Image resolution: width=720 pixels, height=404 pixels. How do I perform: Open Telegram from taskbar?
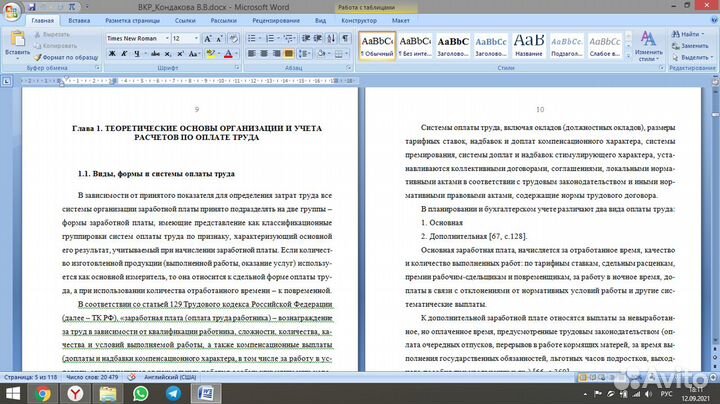173,394
